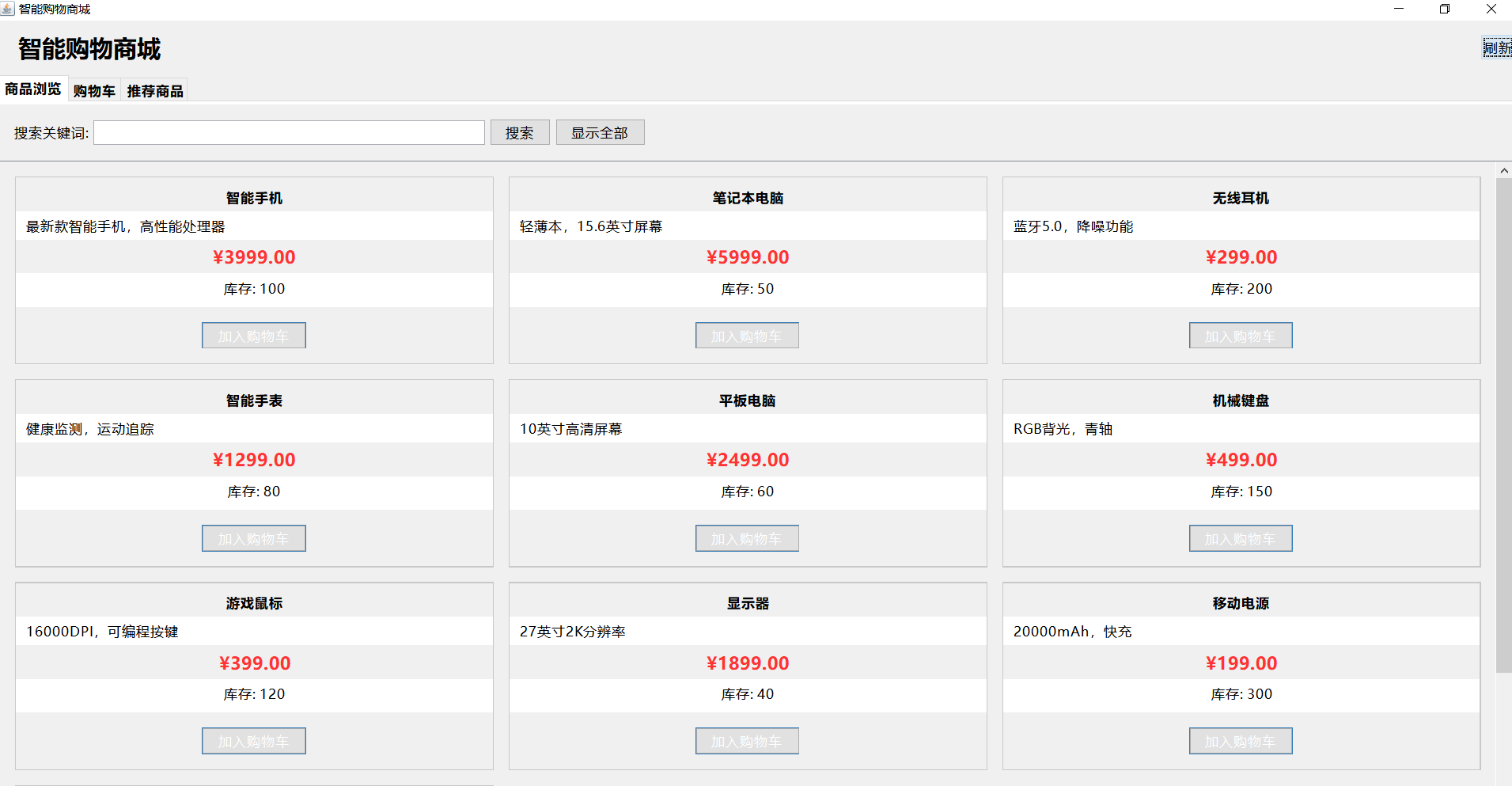1512x786 pixels.
Task: Click the vertical scrollbar thumb
Action: pos(1503,424)
